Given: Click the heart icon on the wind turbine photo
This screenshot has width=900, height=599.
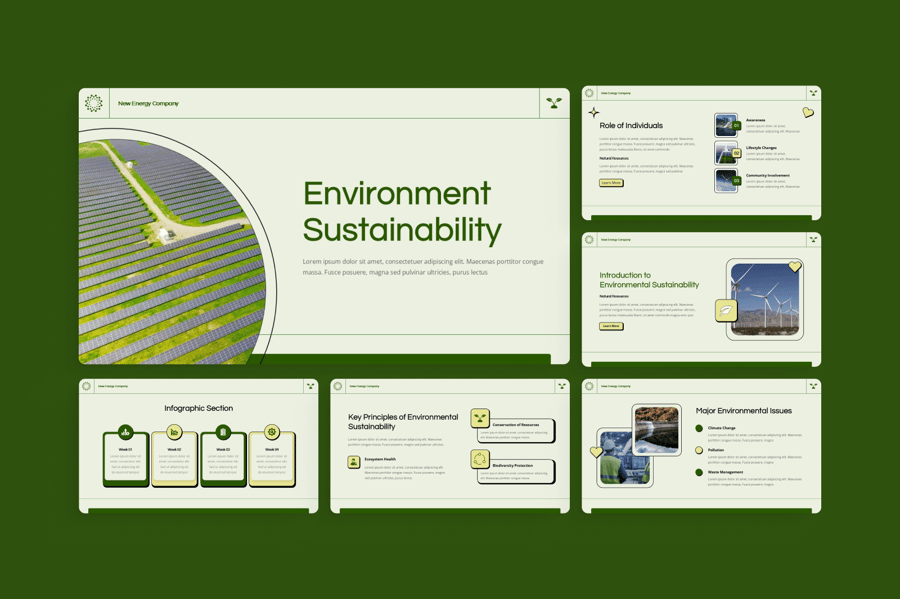Looking at the screenshot, I should pos(795,267).
